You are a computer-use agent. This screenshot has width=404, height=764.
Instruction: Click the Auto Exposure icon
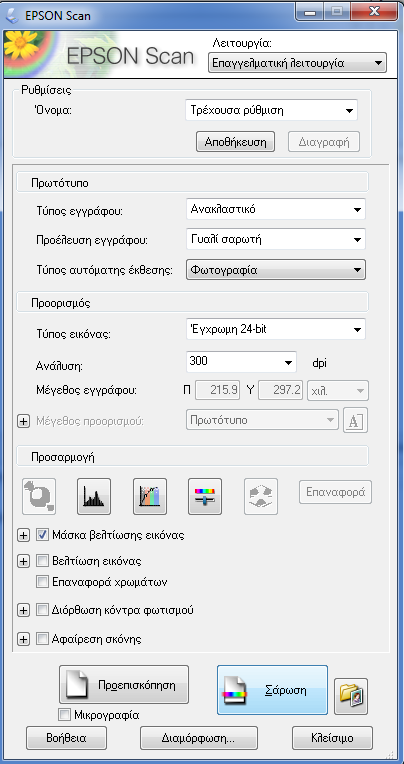click(x=38, y=496)
